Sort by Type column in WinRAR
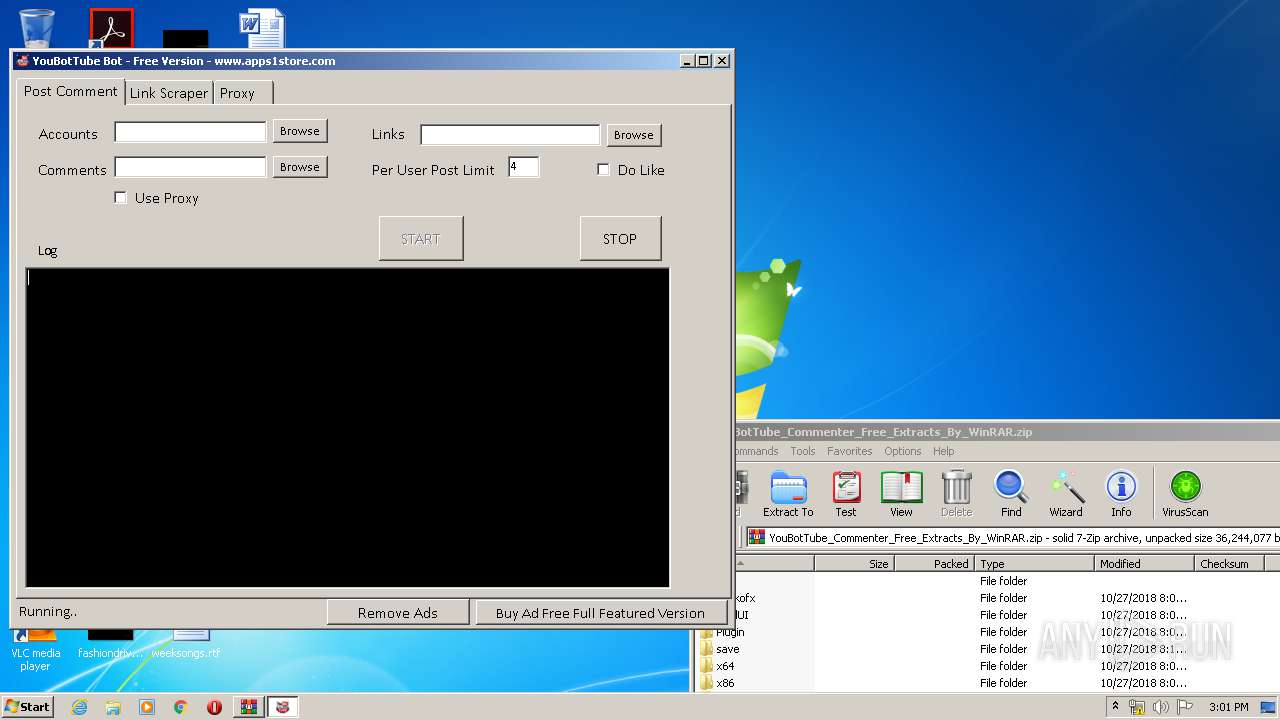 pos(1035,564)
